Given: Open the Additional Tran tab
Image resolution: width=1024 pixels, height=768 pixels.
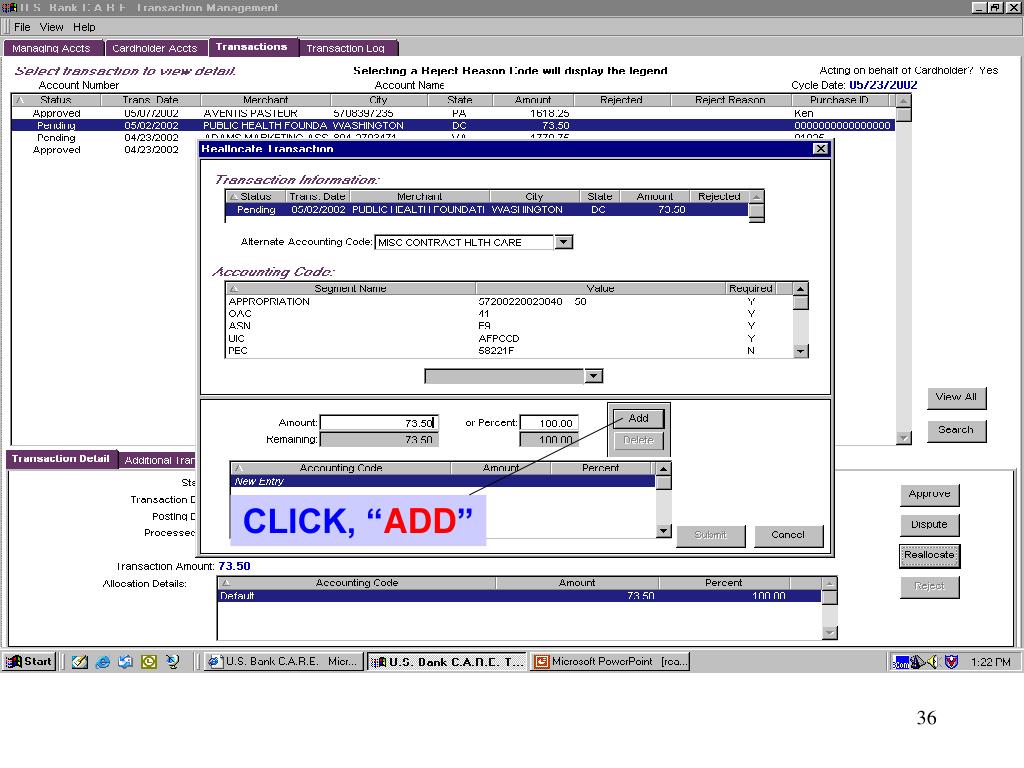Looking at the screenshot, I should click(x=159, y=460).
